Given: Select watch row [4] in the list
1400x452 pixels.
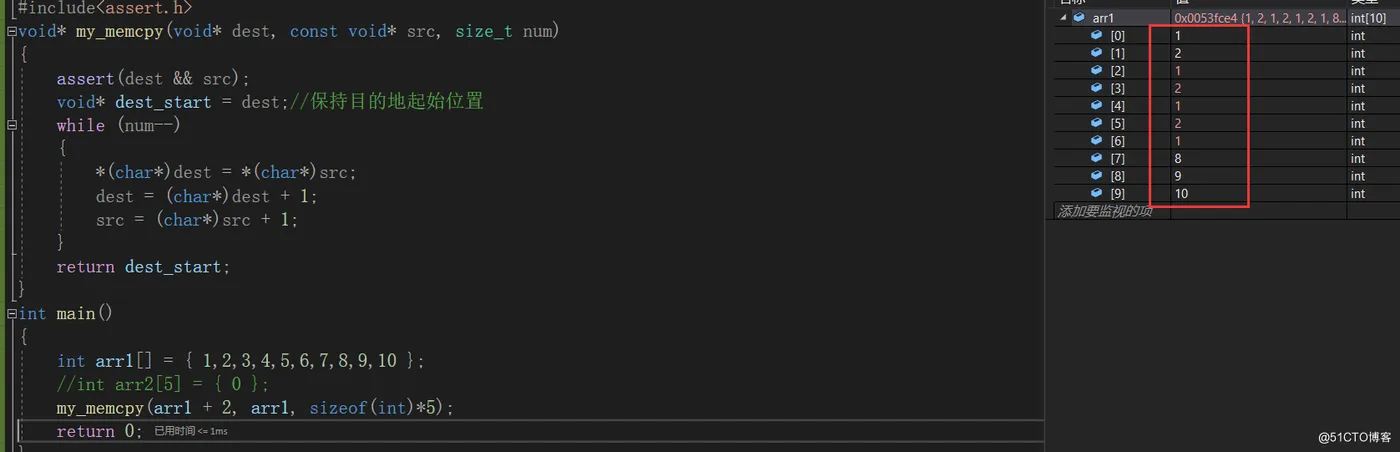Looking at the screenshot, I should 1226,106.
